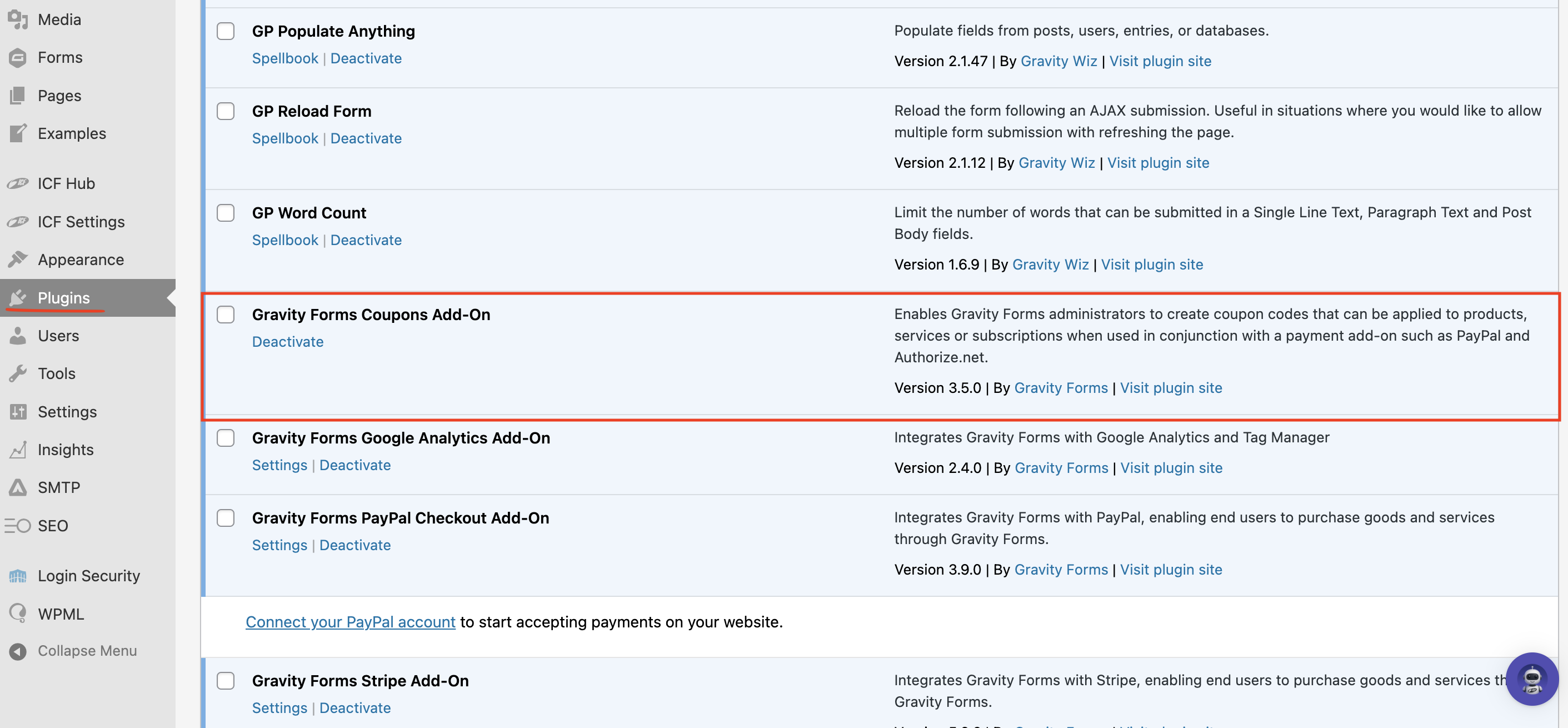Click the Tools wrench icon
Image resolution: width=1568 pixels, height=728 pixels.
coord(18,374)
